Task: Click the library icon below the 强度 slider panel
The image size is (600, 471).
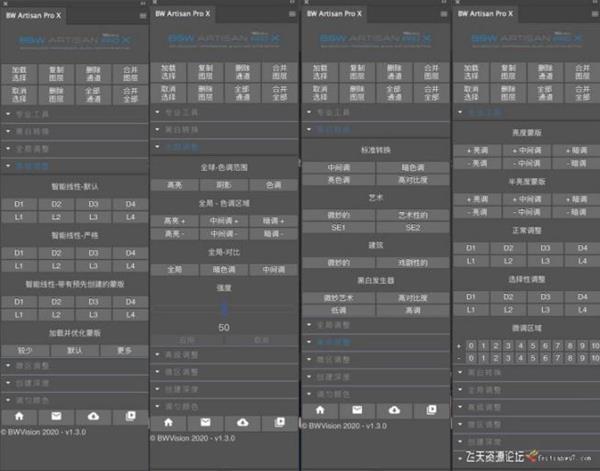Action: [280, 422]
